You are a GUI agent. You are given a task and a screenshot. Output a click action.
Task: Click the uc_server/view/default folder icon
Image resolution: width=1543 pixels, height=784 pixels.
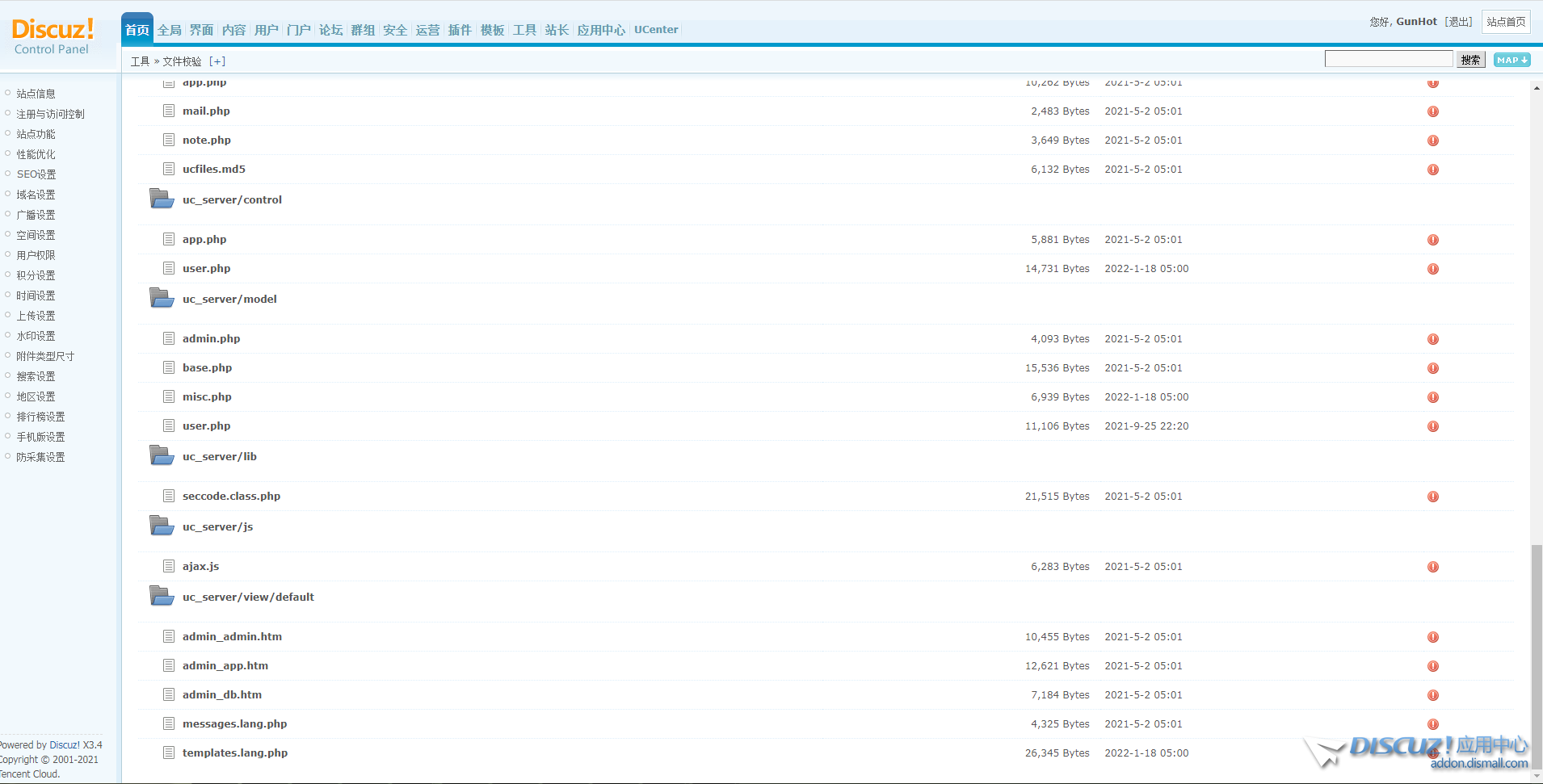(162, 596)
